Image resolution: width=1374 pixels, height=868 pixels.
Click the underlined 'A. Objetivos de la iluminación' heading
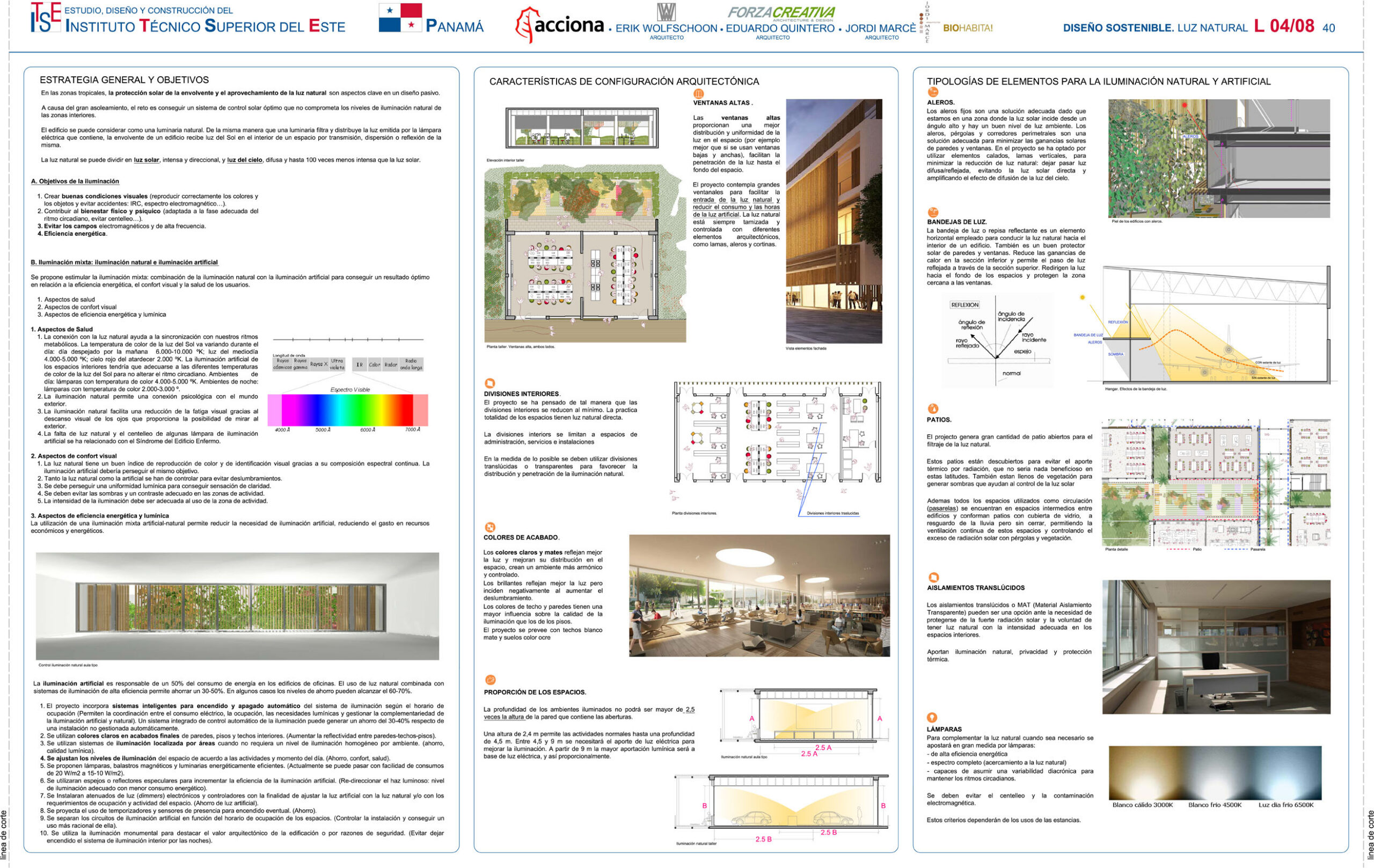click(x=75, y=181)
